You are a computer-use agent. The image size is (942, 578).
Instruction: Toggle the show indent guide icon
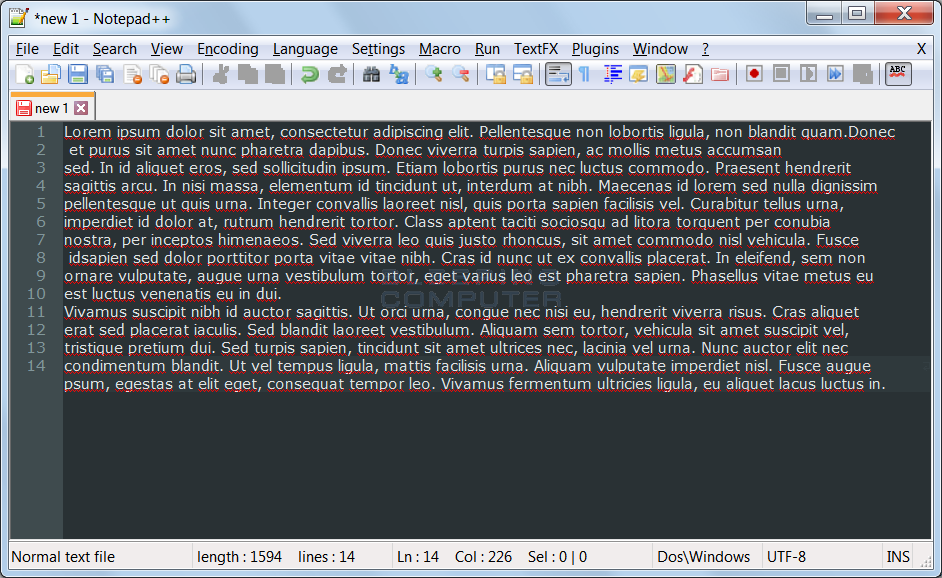click(x=611, y=74)
